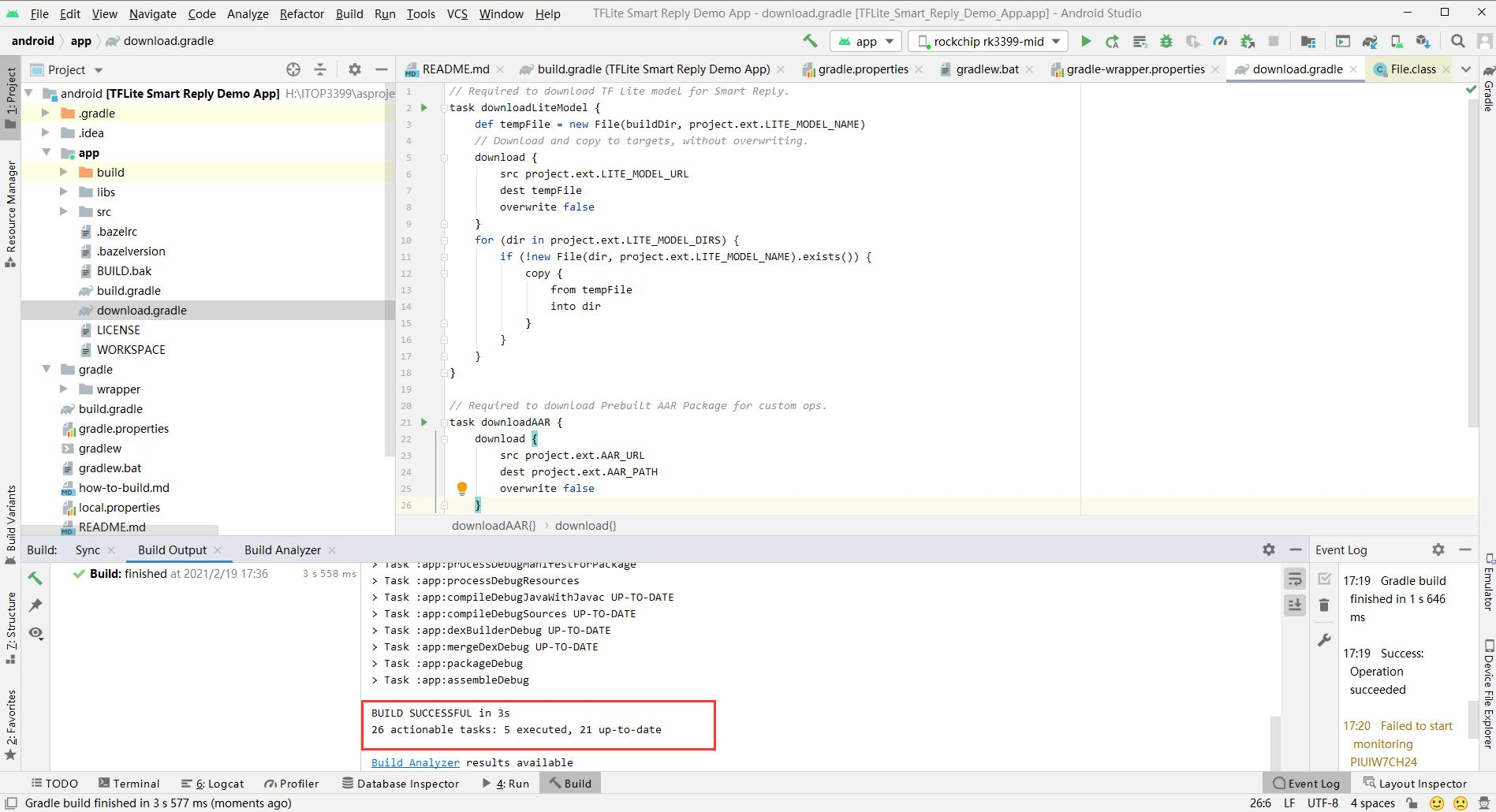1496x812 pixels.
Task: Open Project panel settings gear
Action: (355, 69)
